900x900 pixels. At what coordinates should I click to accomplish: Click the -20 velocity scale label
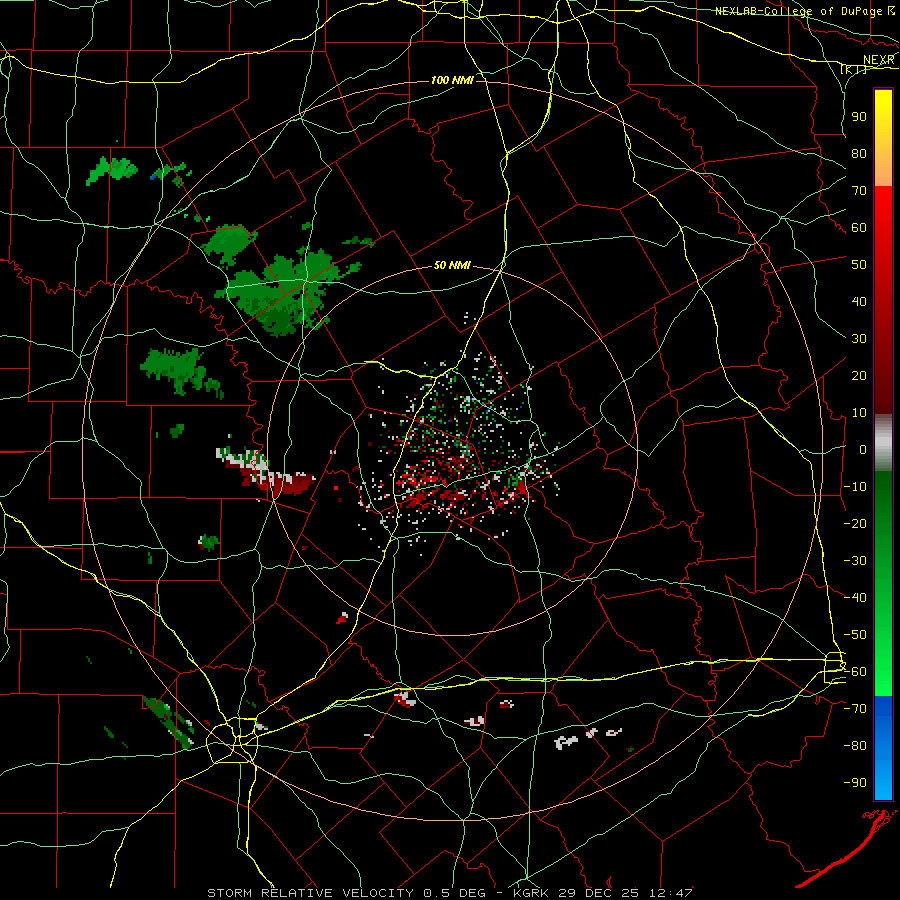tap(855, 523)
